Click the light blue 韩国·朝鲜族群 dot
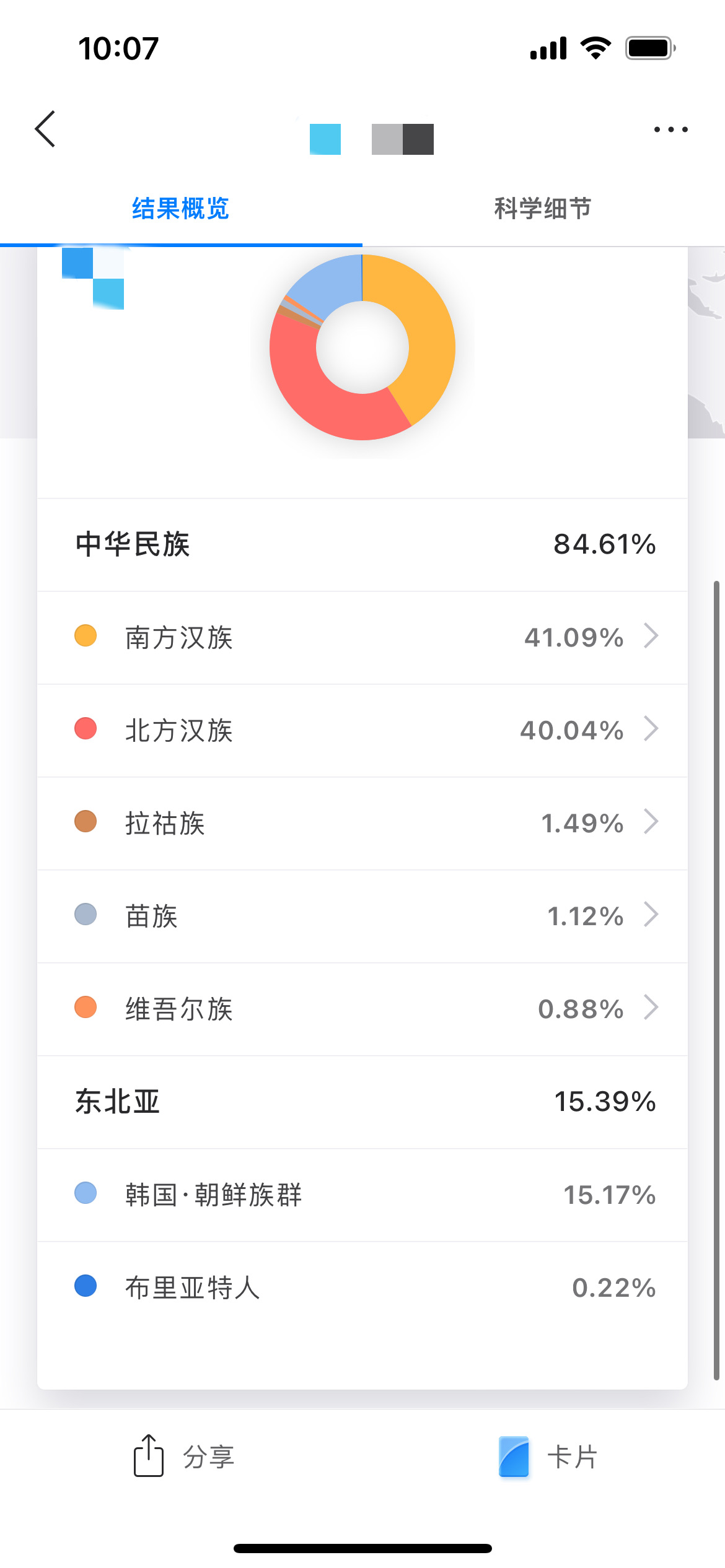This screenshot has width=725, height=1568. [86, 1193]
